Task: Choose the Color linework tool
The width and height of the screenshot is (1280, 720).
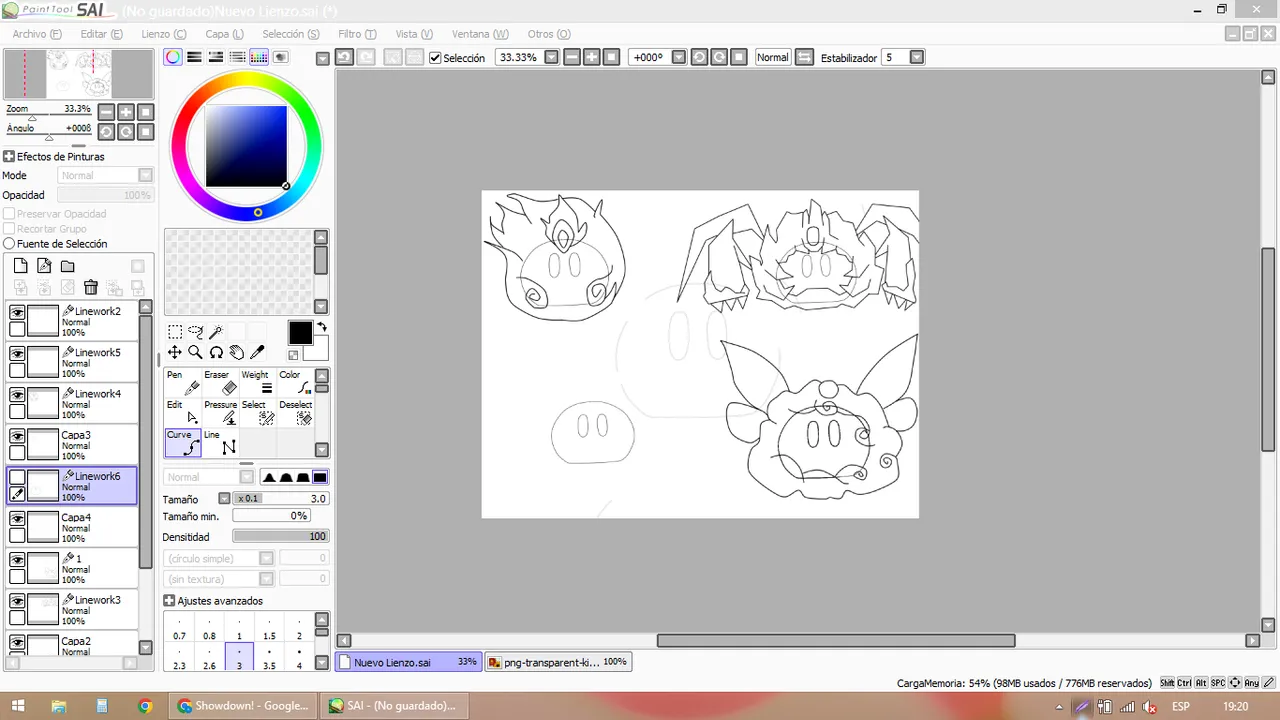Action: (x=296, y=382)
